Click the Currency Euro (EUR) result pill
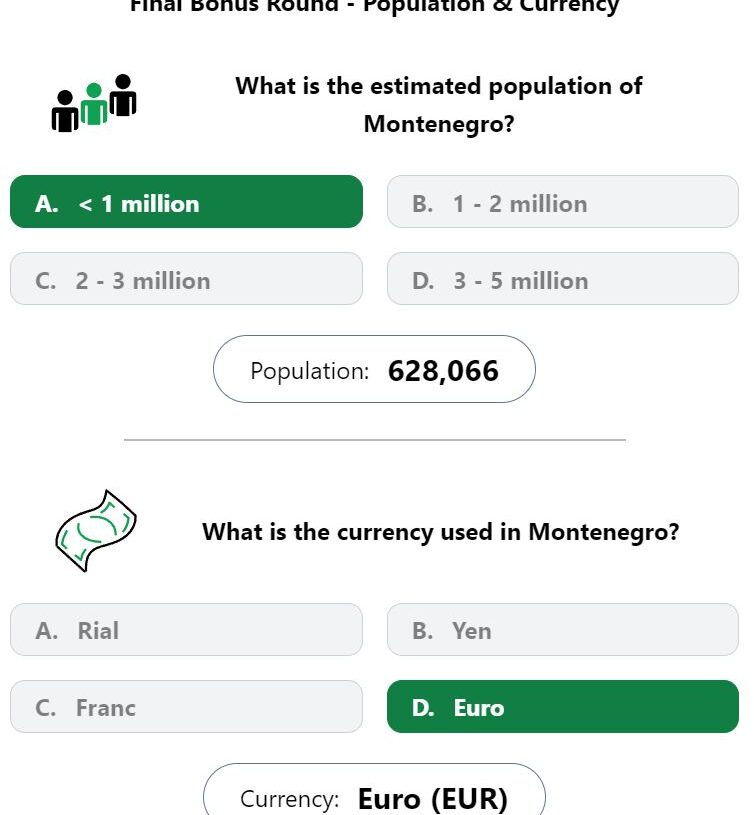The width and height of the screenshot is (754, 815). point(374,790)
